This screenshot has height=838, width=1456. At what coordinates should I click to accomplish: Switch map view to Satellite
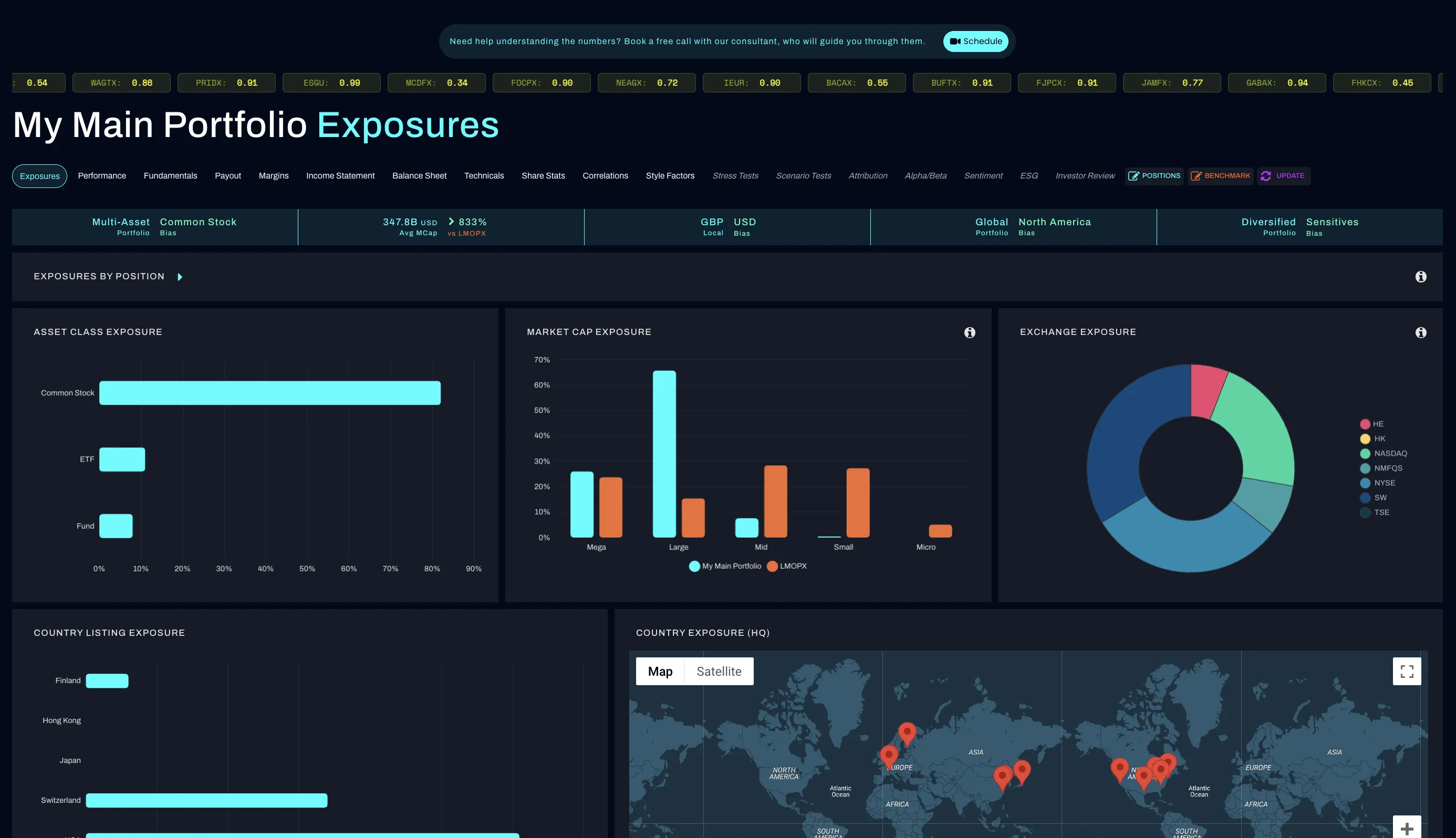click(x=719, y=672)
